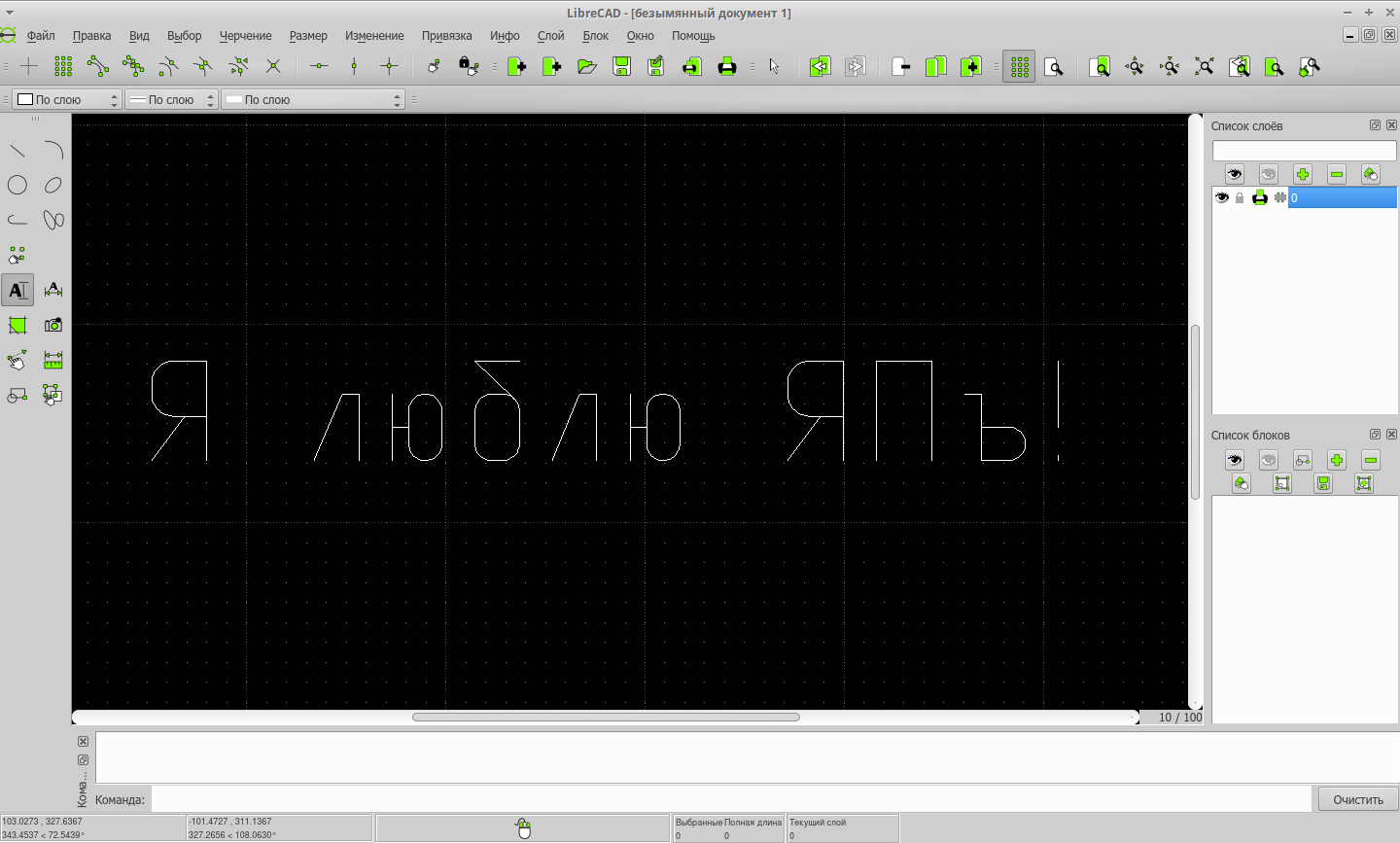Screen dimensions: 1400x843
Task: Click the Очистить button
Action: (x=1358, y=799)
